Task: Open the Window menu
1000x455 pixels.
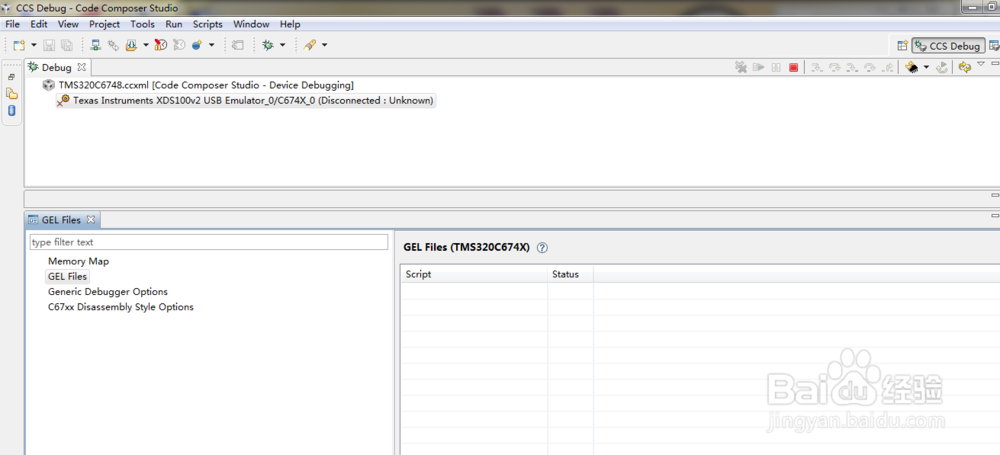Action: pyautogui.click(x=251, y=24)
